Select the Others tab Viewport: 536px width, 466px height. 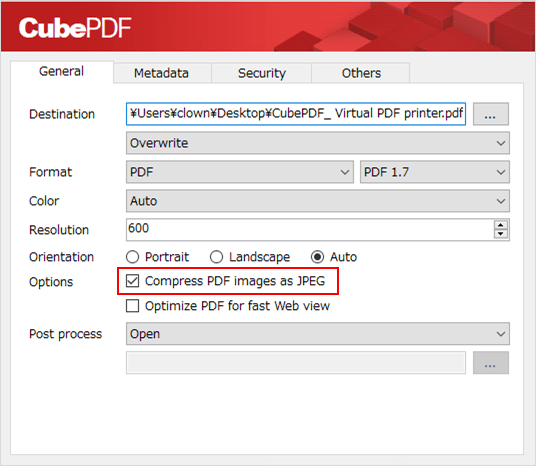pyautogui.click(x=361, y=73)
